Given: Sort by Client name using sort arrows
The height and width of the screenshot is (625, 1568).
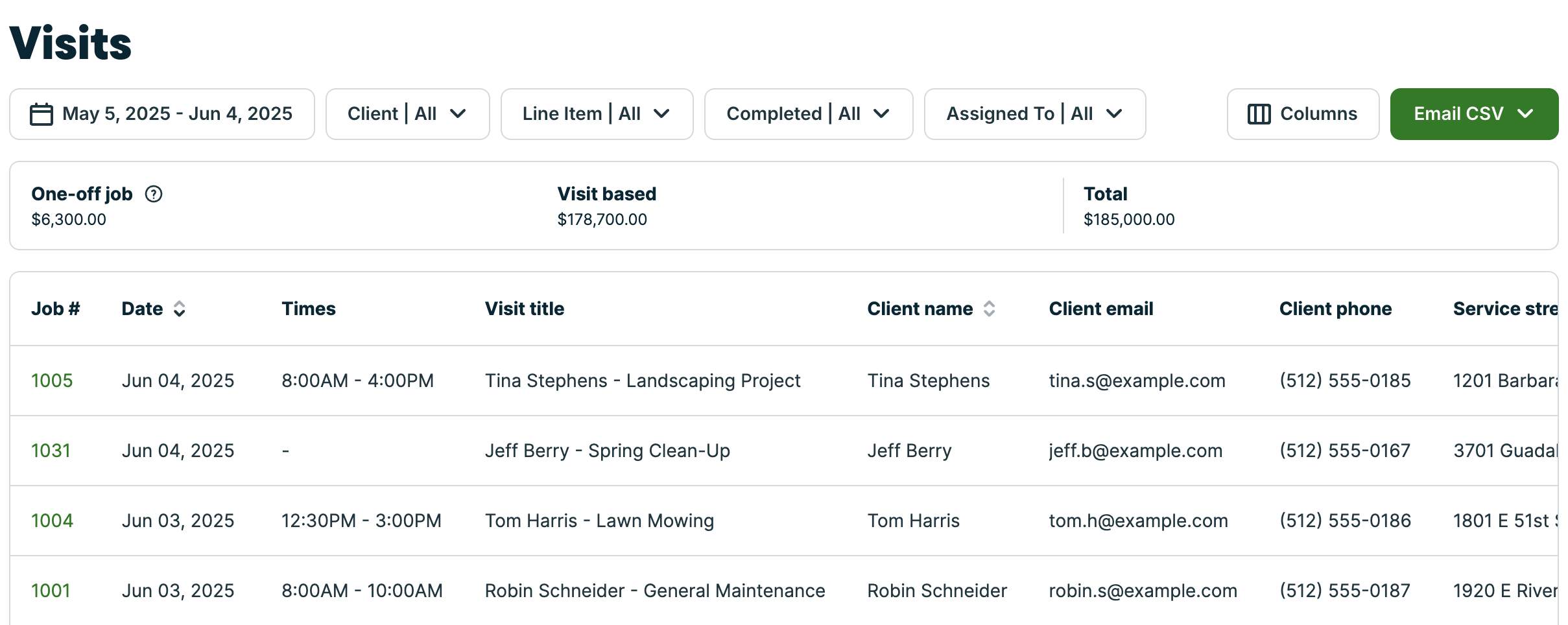Looking at the screenshot, I should tap(989, 309).
